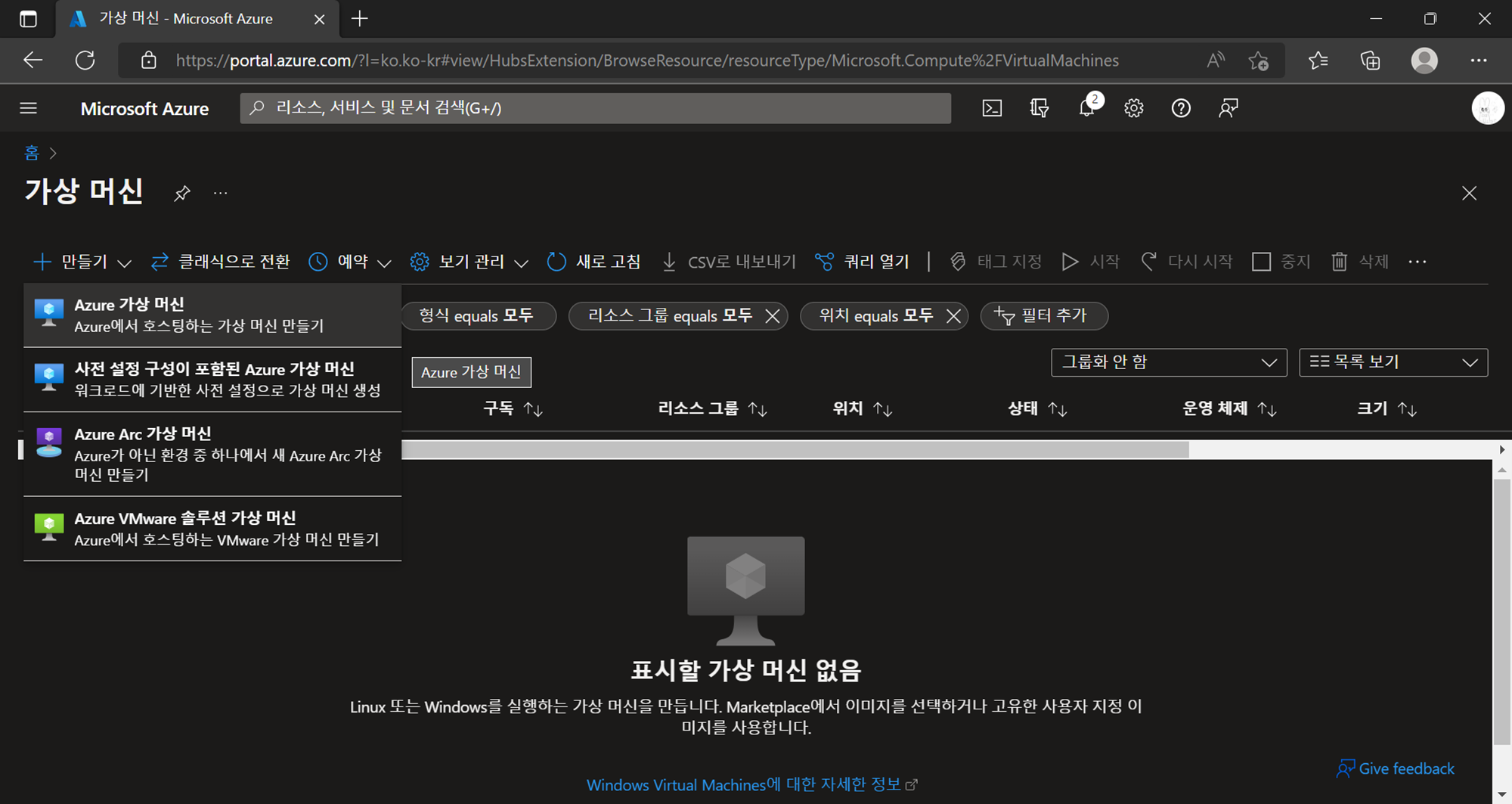Image resolution: width=1512 pixels, height=804 pixels.
Task: Open the 목록 보기 view dropdown
Action: pyautogui.click(x=1393, y=362)
